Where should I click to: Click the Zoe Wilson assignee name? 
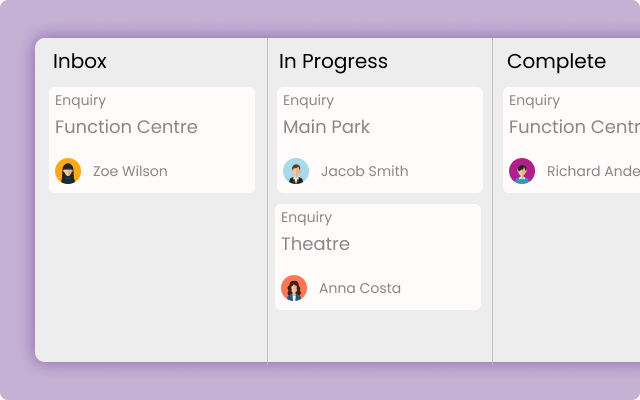(130, 171)
